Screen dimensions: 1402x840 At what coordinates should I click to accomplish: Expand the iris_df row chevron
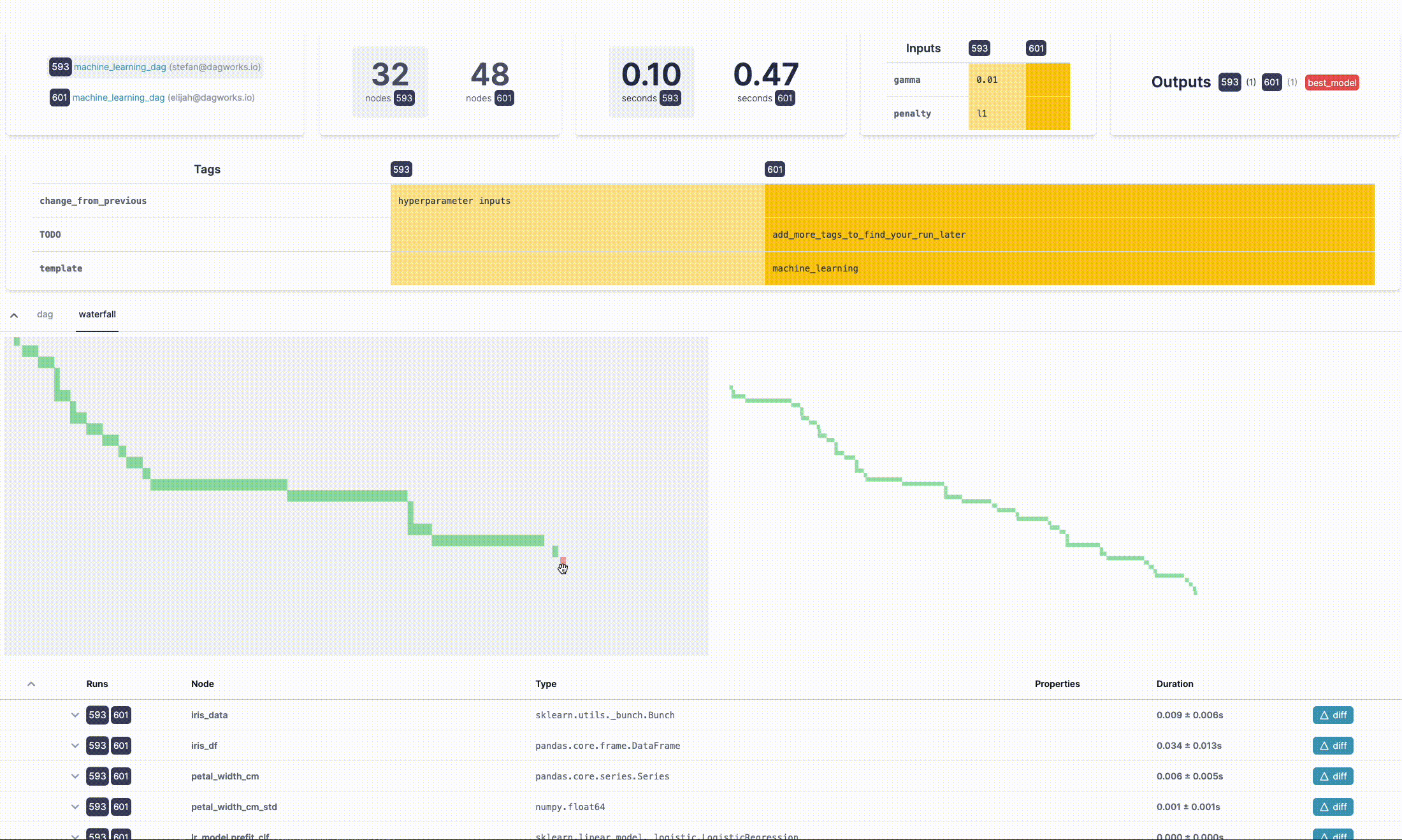[x=75, y=746]
